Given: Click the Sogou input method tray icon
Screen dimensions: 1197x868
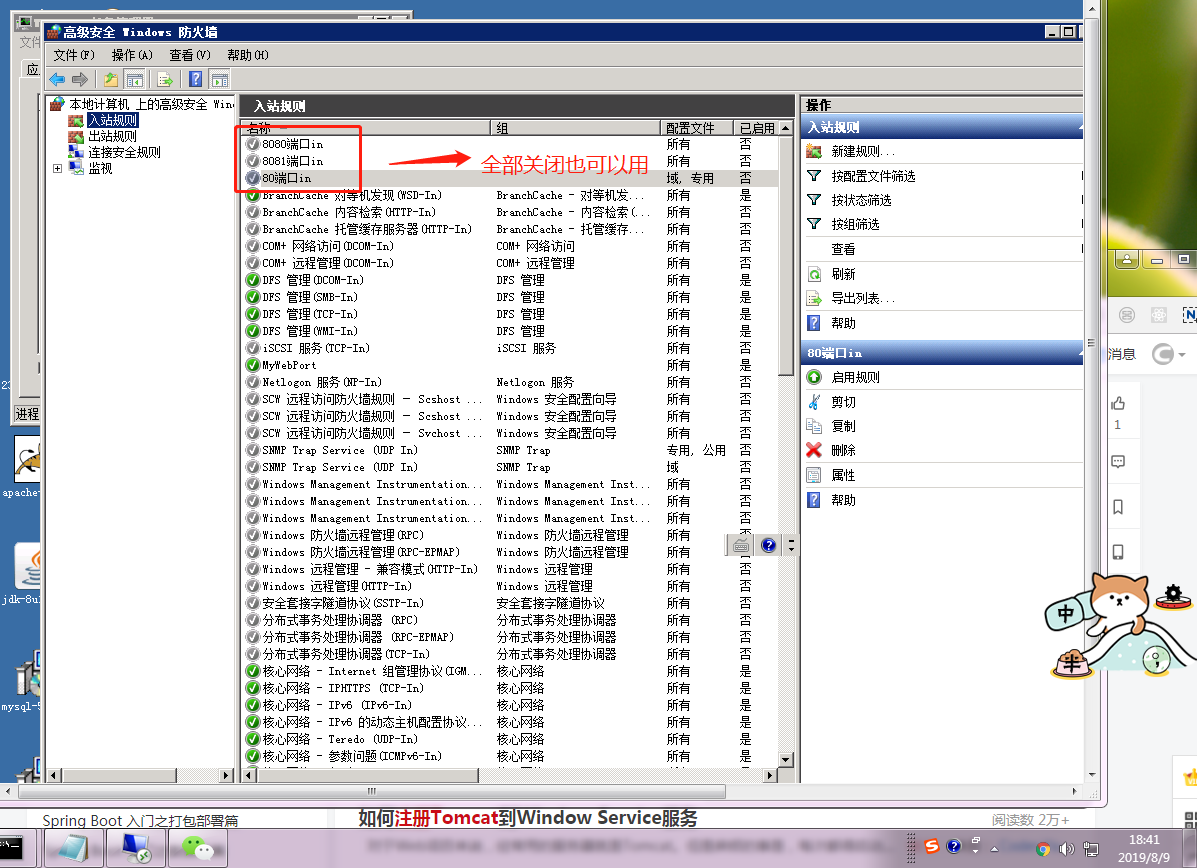Looking at the screenshot, I should point(932,847).
